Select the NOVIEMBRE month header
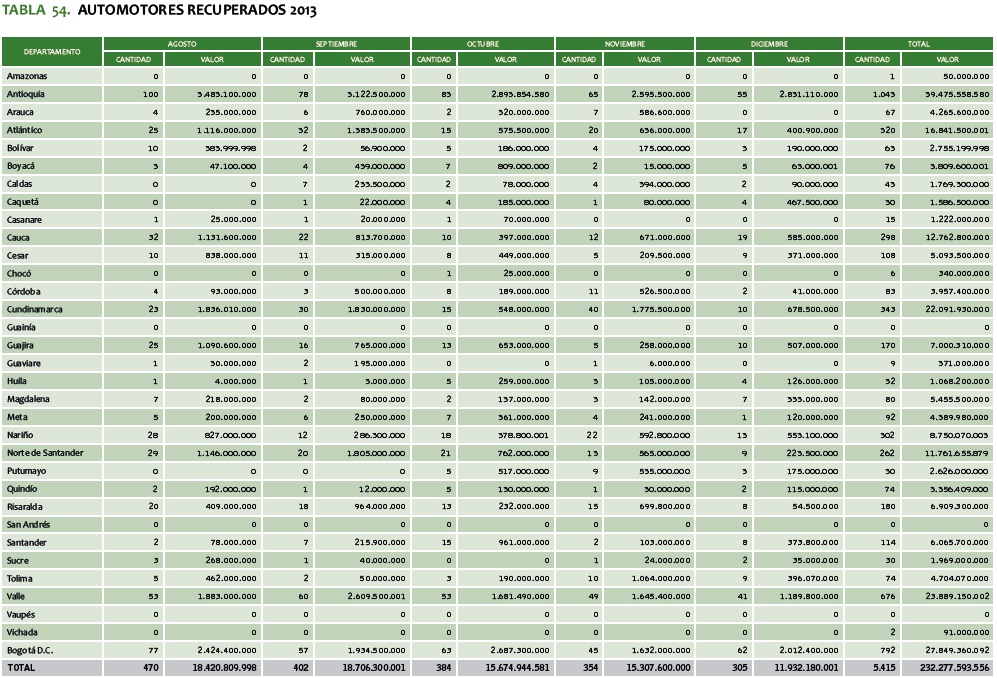 pos(623,44)
